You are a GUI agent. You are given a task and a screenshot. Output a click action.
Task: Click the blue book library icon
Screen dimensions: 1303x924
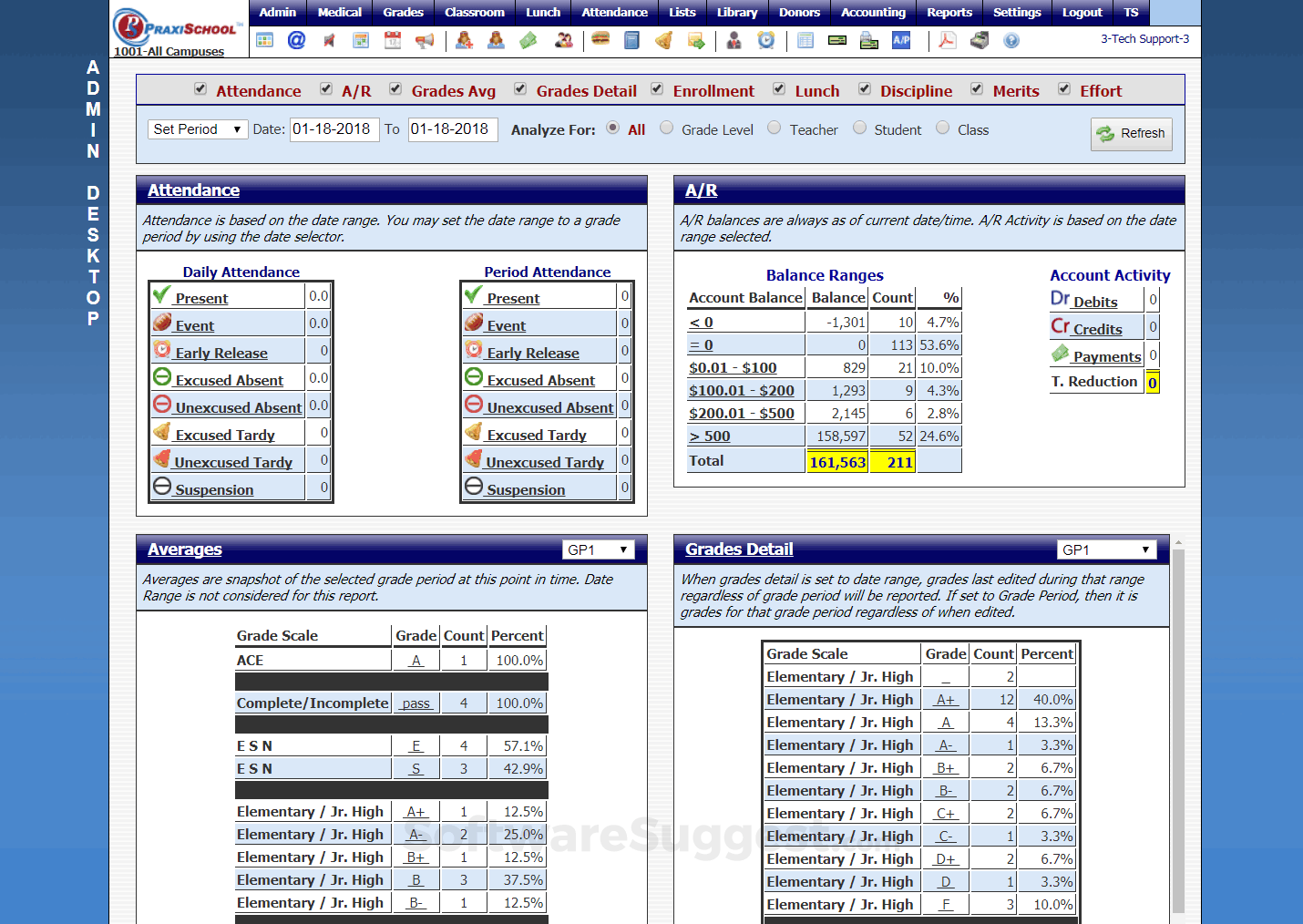click(631, 40)
